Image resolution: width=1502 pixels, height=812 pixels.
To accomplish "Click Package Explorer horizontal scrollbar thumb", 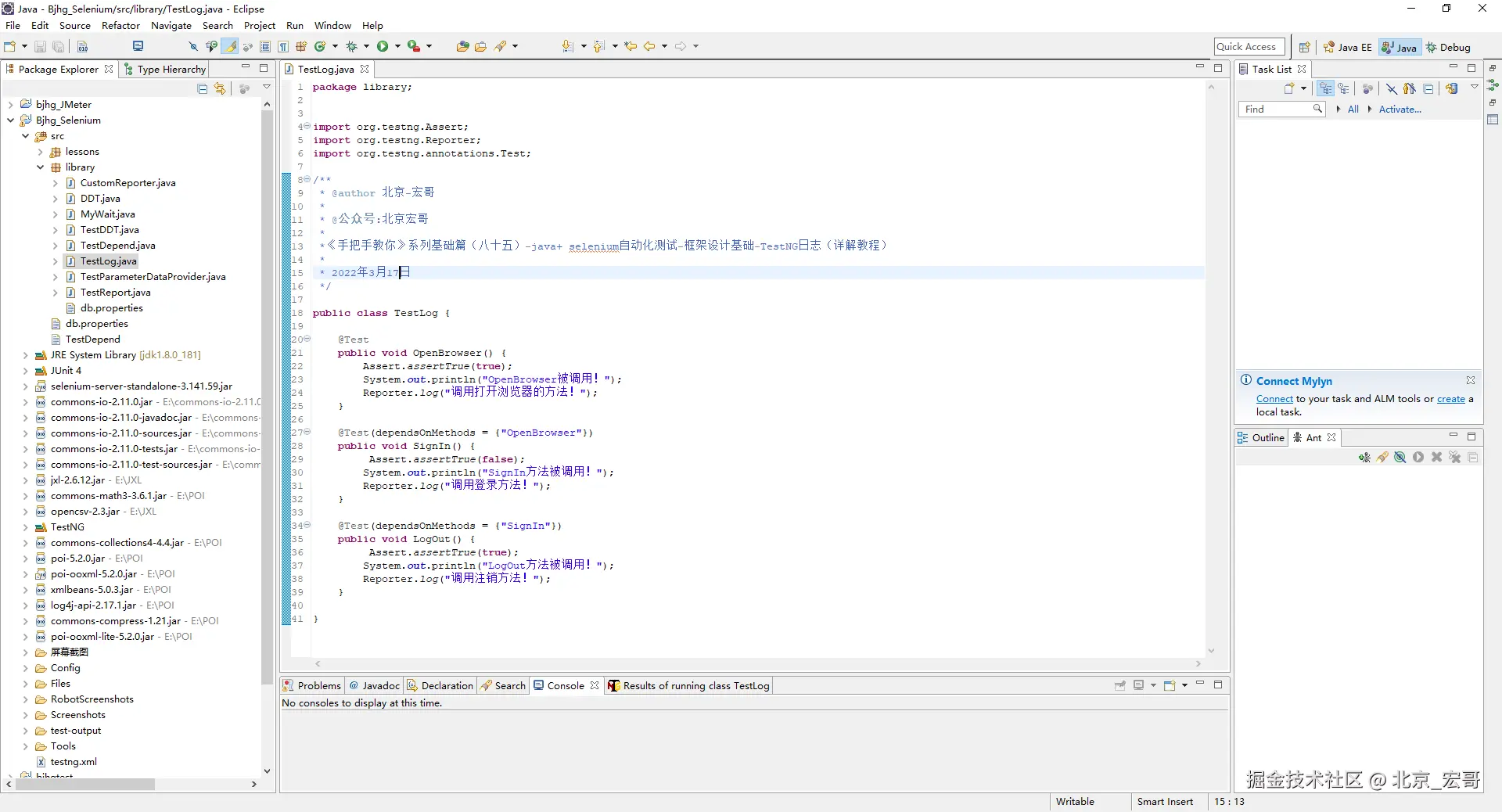I will (84, 784).
